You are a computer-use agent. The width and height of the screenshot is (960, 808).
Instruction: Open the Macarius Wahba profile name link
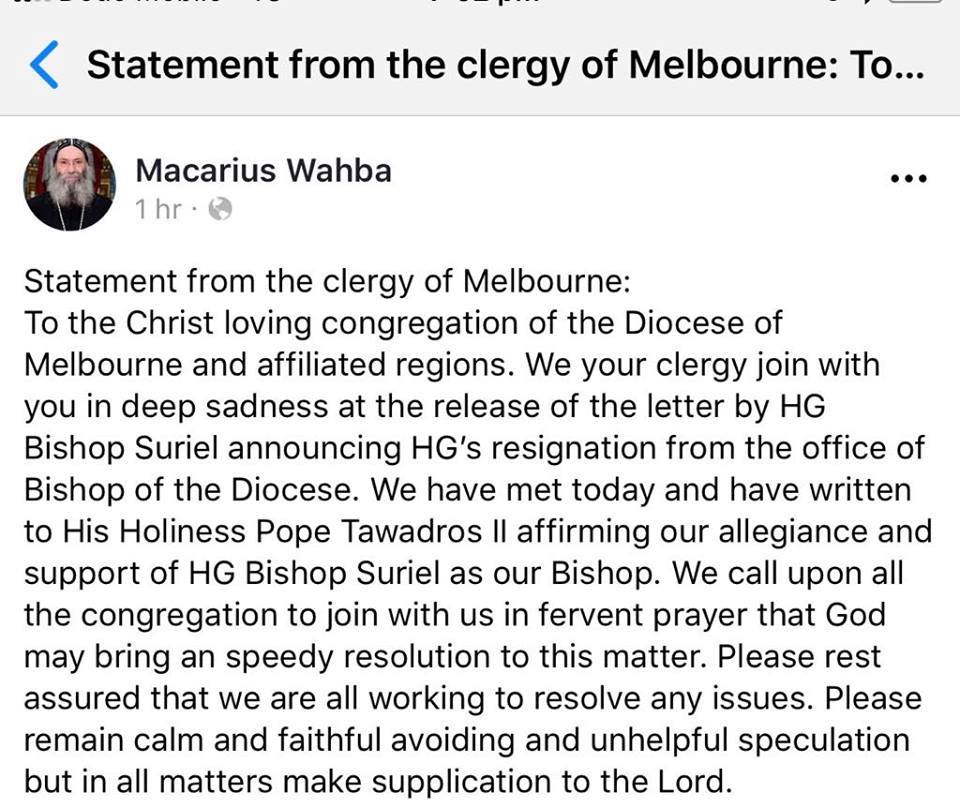coord(263,170)
